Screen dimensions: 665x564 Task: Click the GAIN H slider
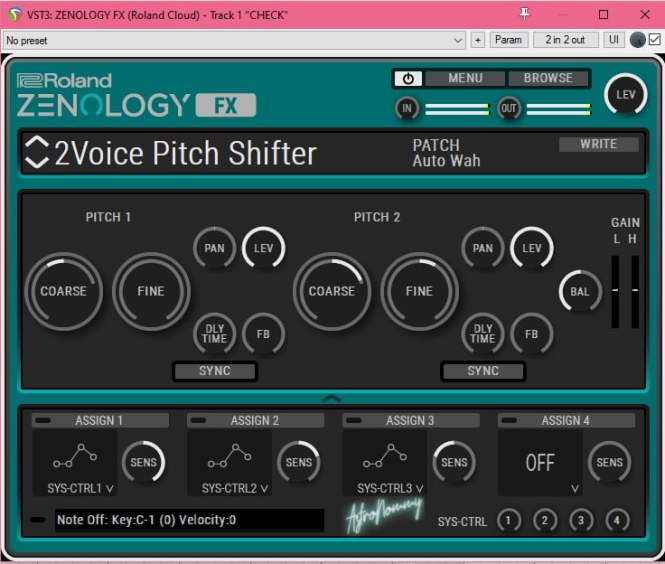coord(635,292)
